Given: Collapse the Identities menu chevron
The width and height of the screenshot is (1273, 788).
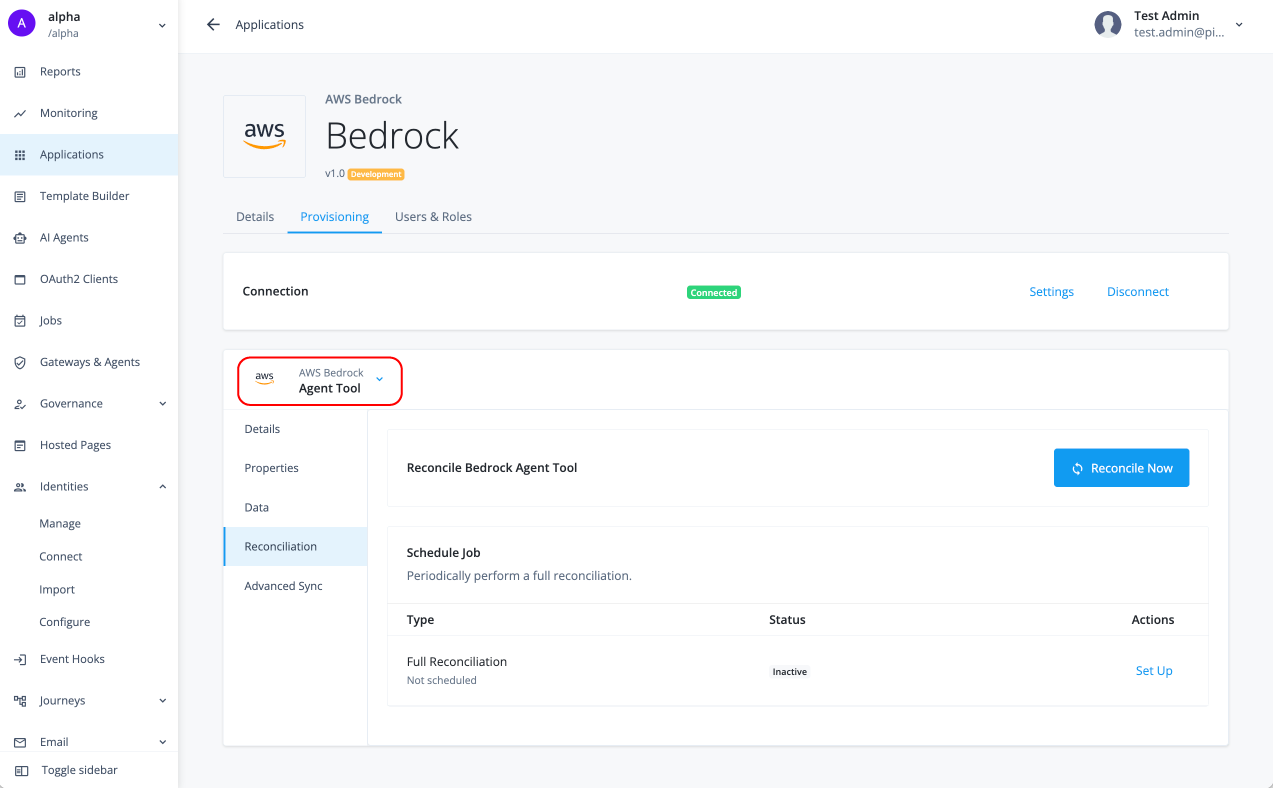Looking at the screenshot, I should click(x=162, y=487).
